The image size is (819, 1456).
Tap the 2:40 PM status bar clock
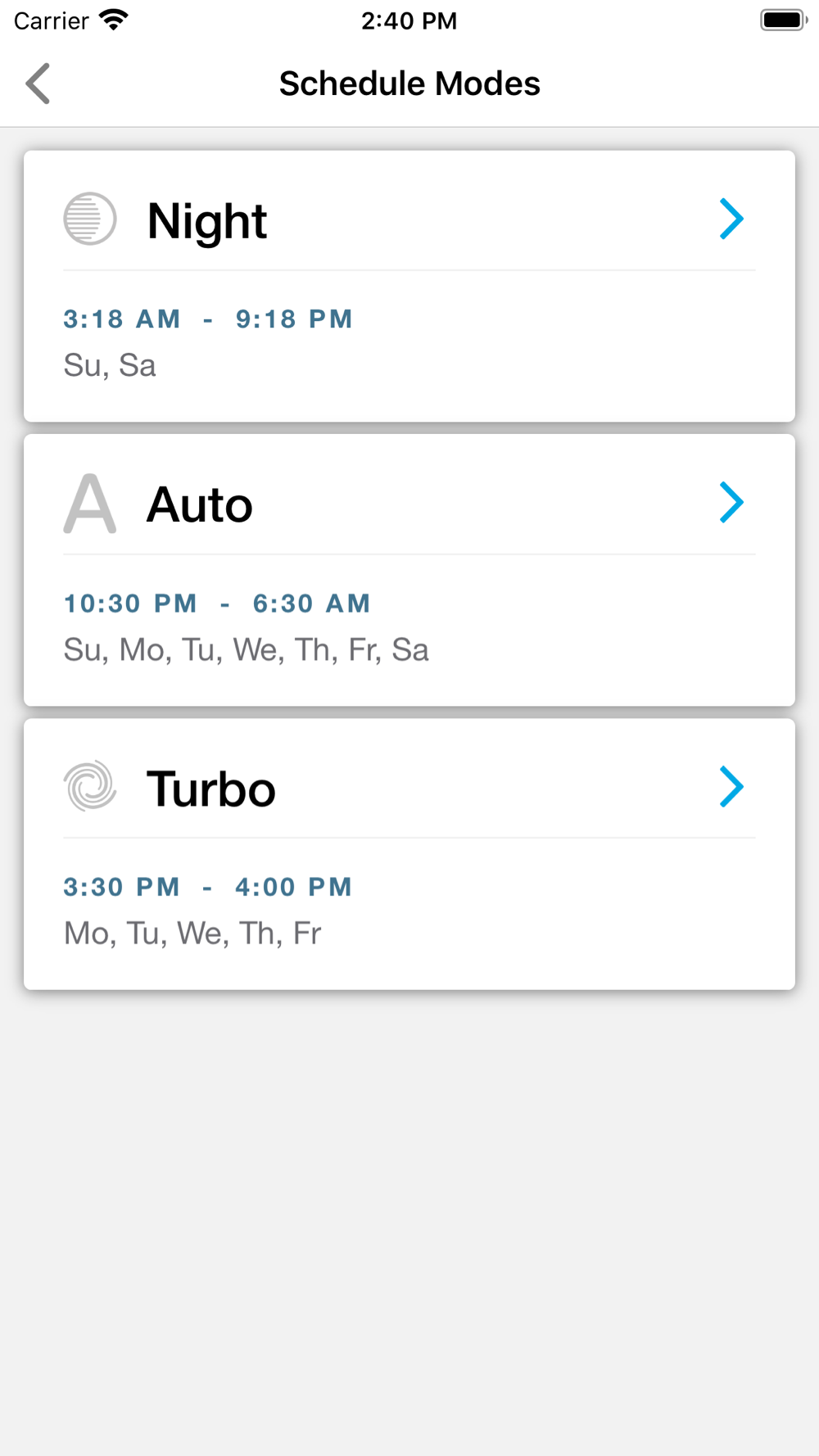click(x=409, y=20)
